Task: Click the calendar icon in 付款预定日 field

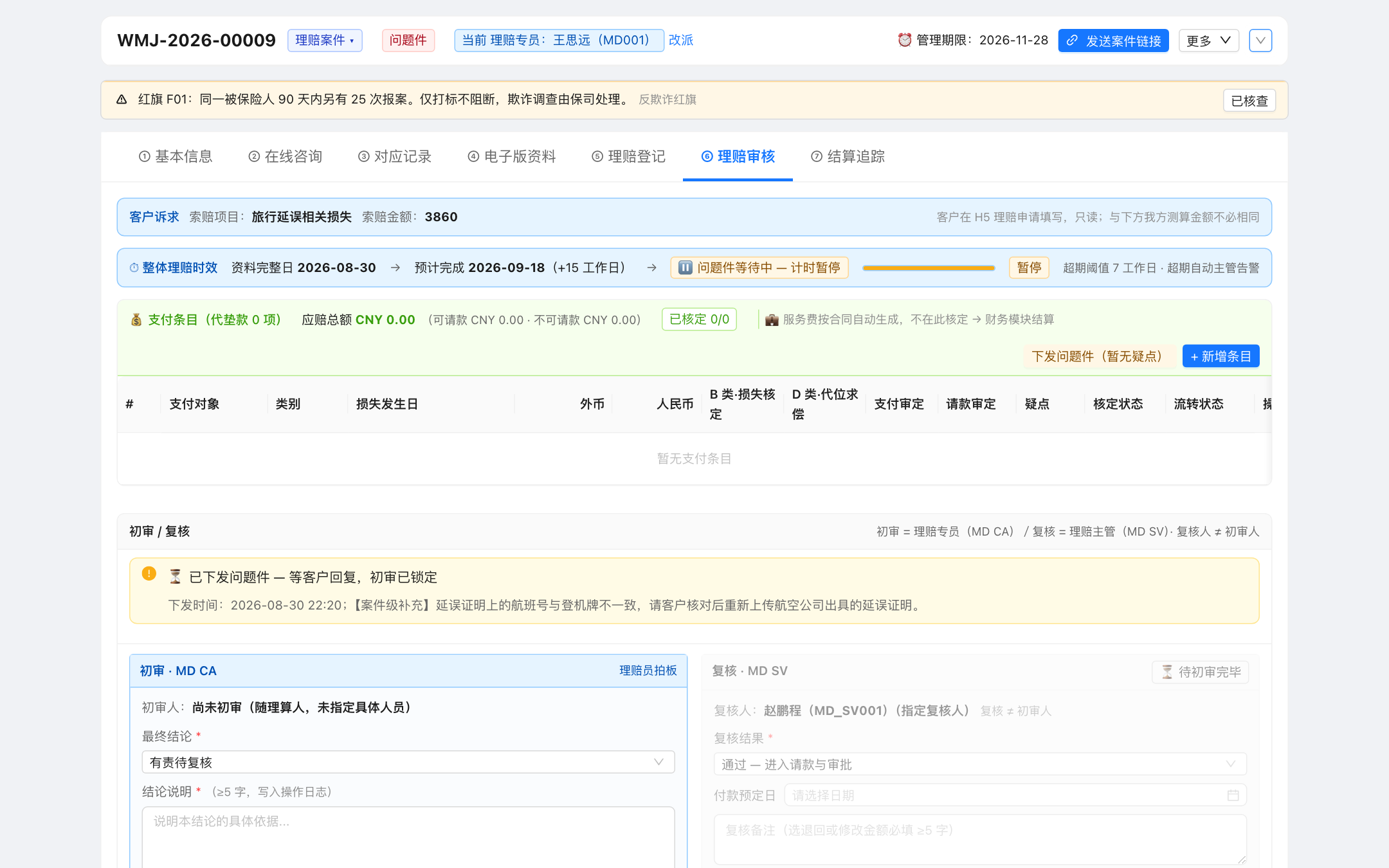Action: point(1233,795)
